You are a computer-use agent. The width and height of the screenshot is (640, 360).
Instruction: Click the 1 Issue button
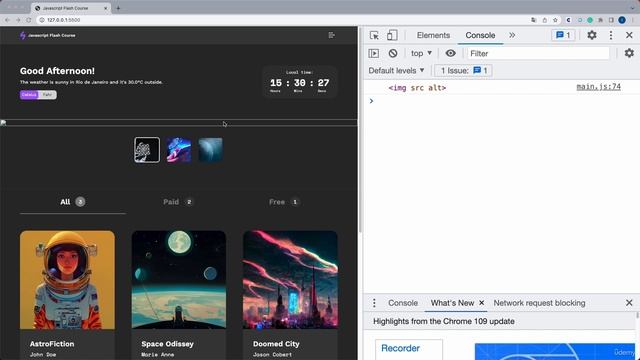pos(463,71)
